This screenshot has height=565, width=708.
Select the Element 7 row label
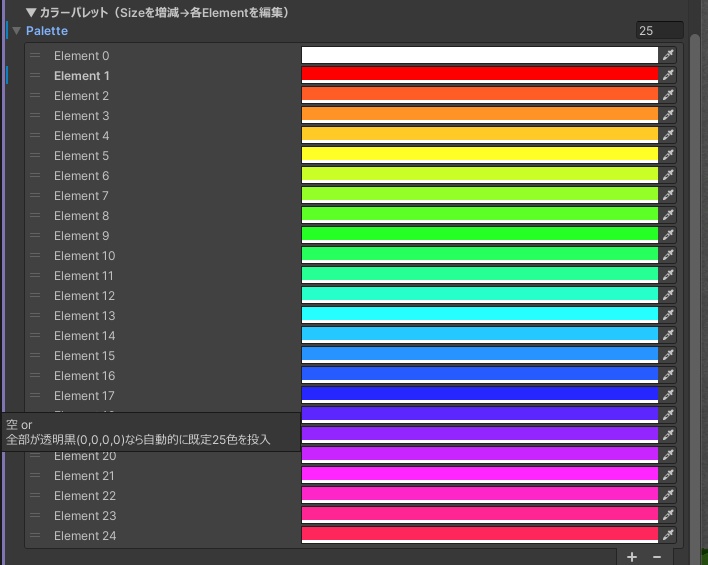[81, 196]
